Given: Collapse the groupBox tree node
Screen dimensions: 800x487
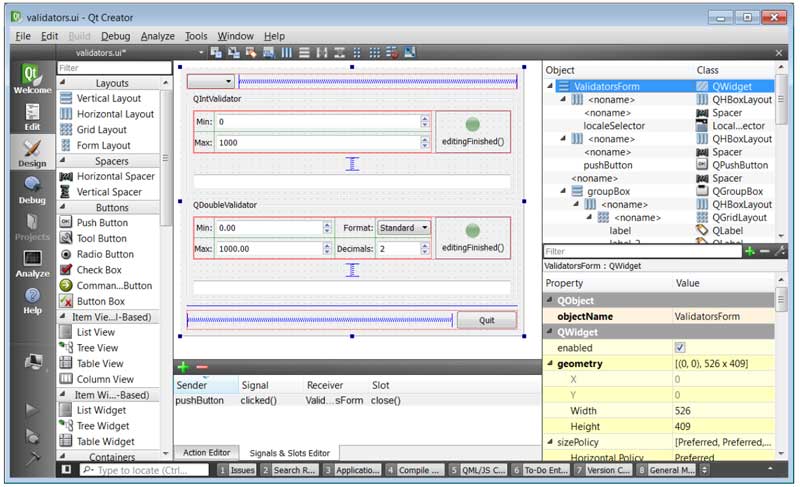Looking at the screenshot, I should click(563, 191).
